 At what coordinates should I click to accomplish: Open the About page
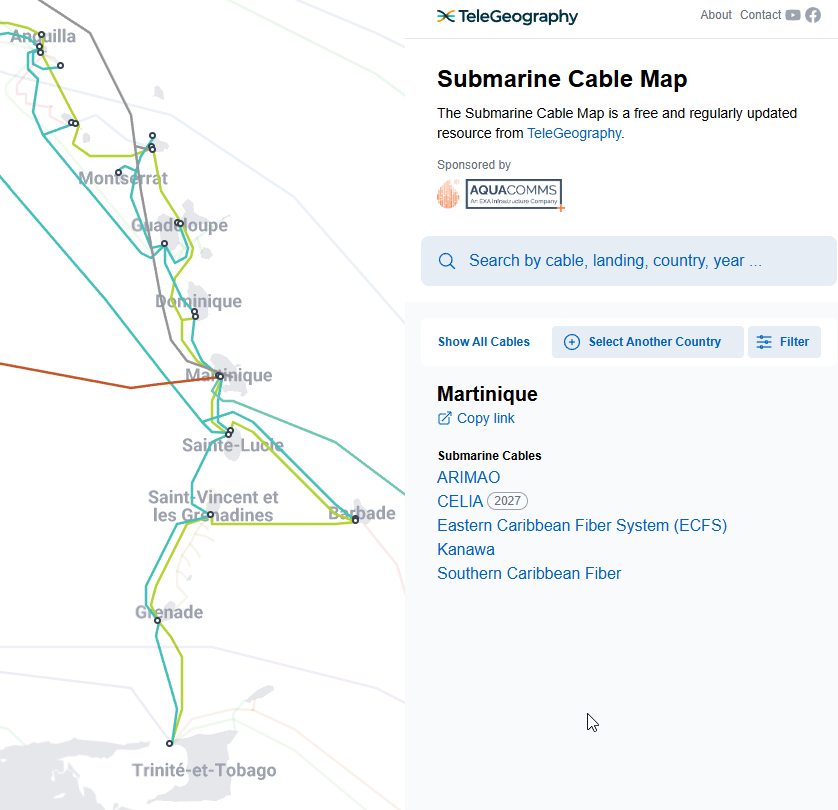(716, 15)
